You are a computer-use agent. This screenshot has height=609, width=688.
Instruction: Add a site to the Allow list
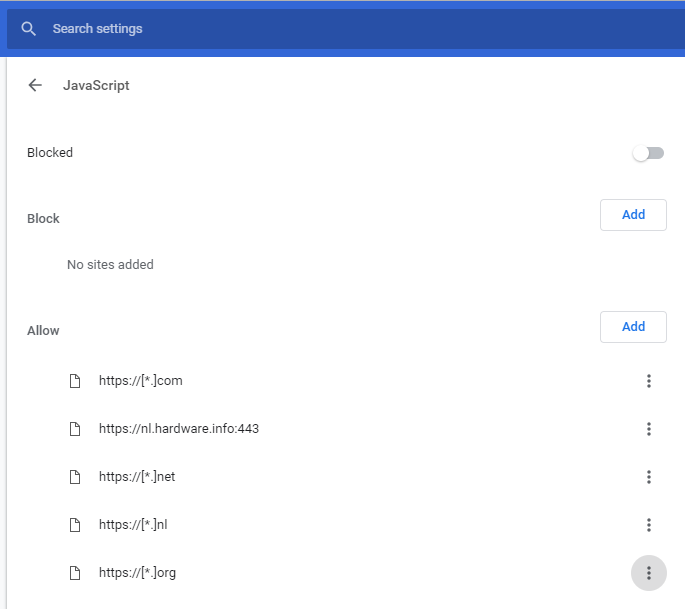click(633, 327)
